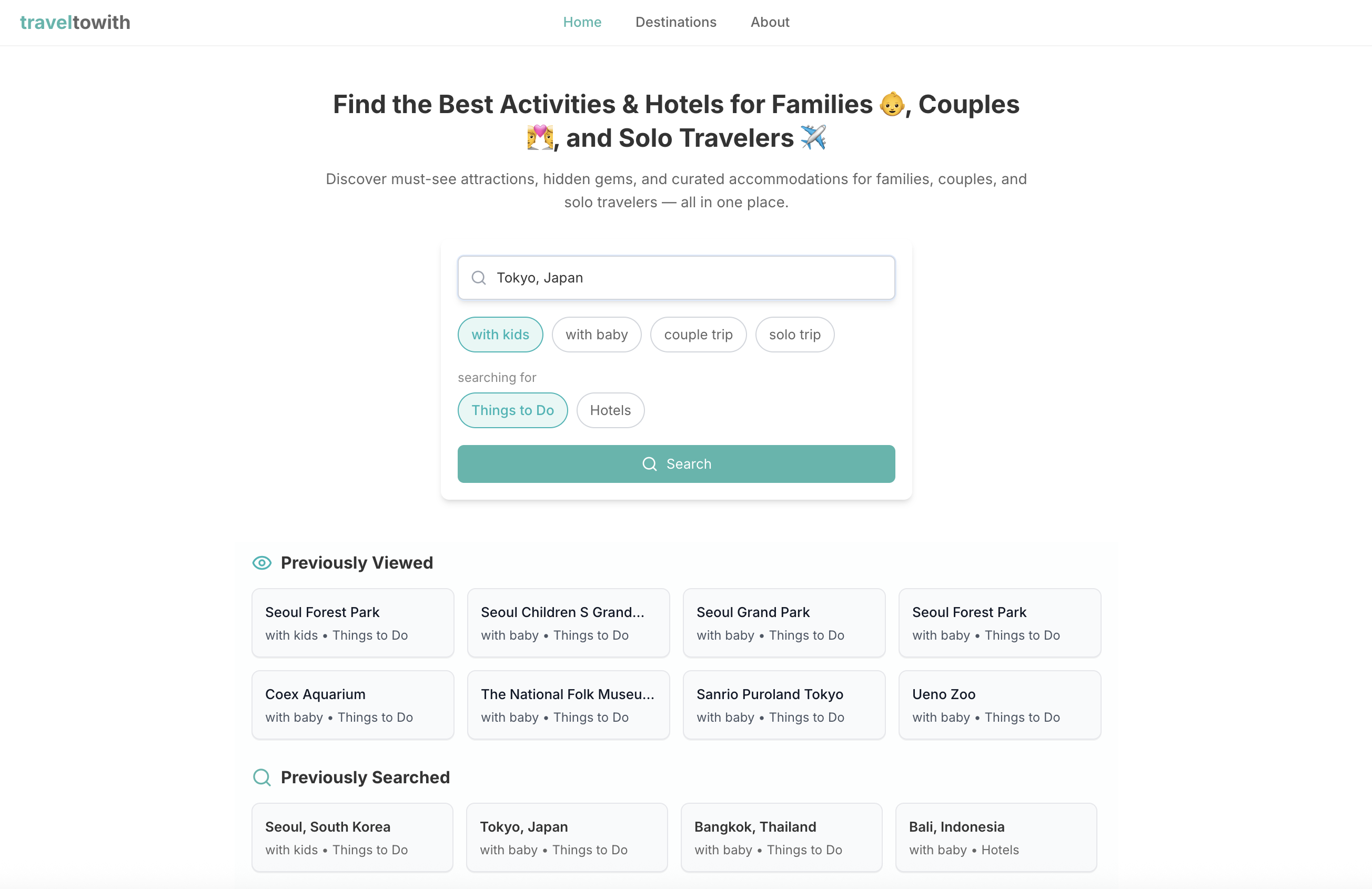1372x889 pixels.
Task: Open the Sanrio Puroland Tokyo card
Action: click(783, 704)
